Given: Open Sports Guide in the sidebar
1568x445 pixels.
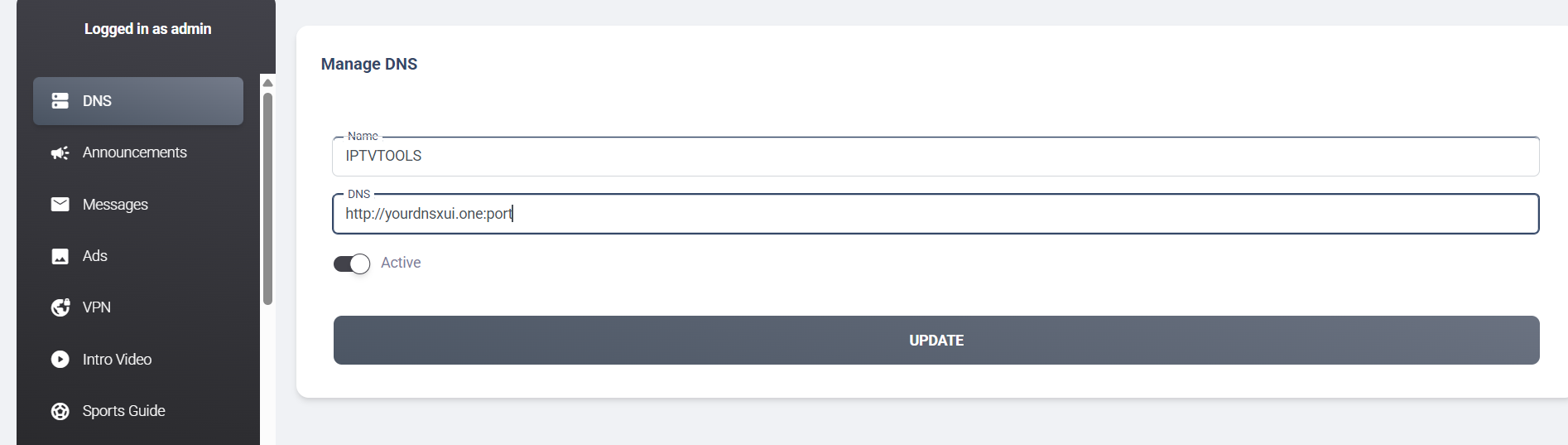Looking at the screenshot, I should click(138, 411).
